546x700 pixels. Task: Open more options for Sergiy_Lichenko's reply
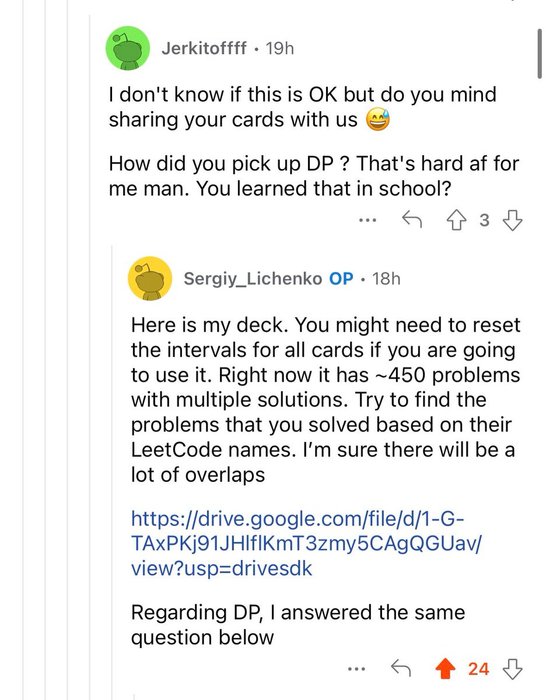357,669
